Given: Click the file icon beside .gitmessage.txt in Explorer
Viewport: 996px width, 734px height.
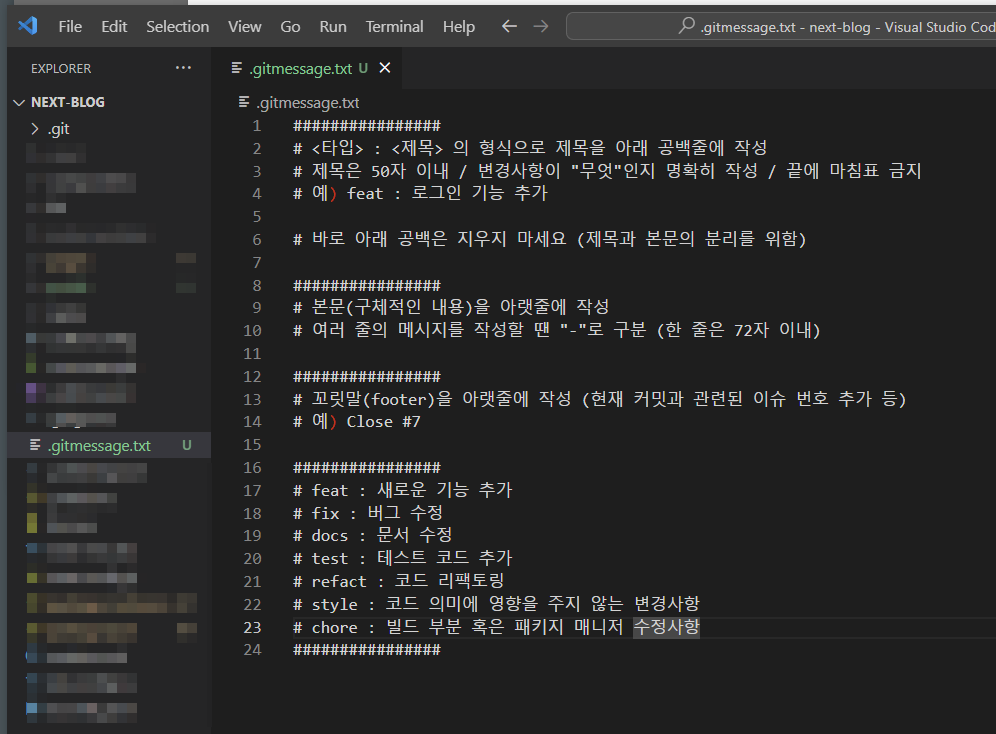Looking at the screenshot, I should pyautogui.click(x=35, y=445).
